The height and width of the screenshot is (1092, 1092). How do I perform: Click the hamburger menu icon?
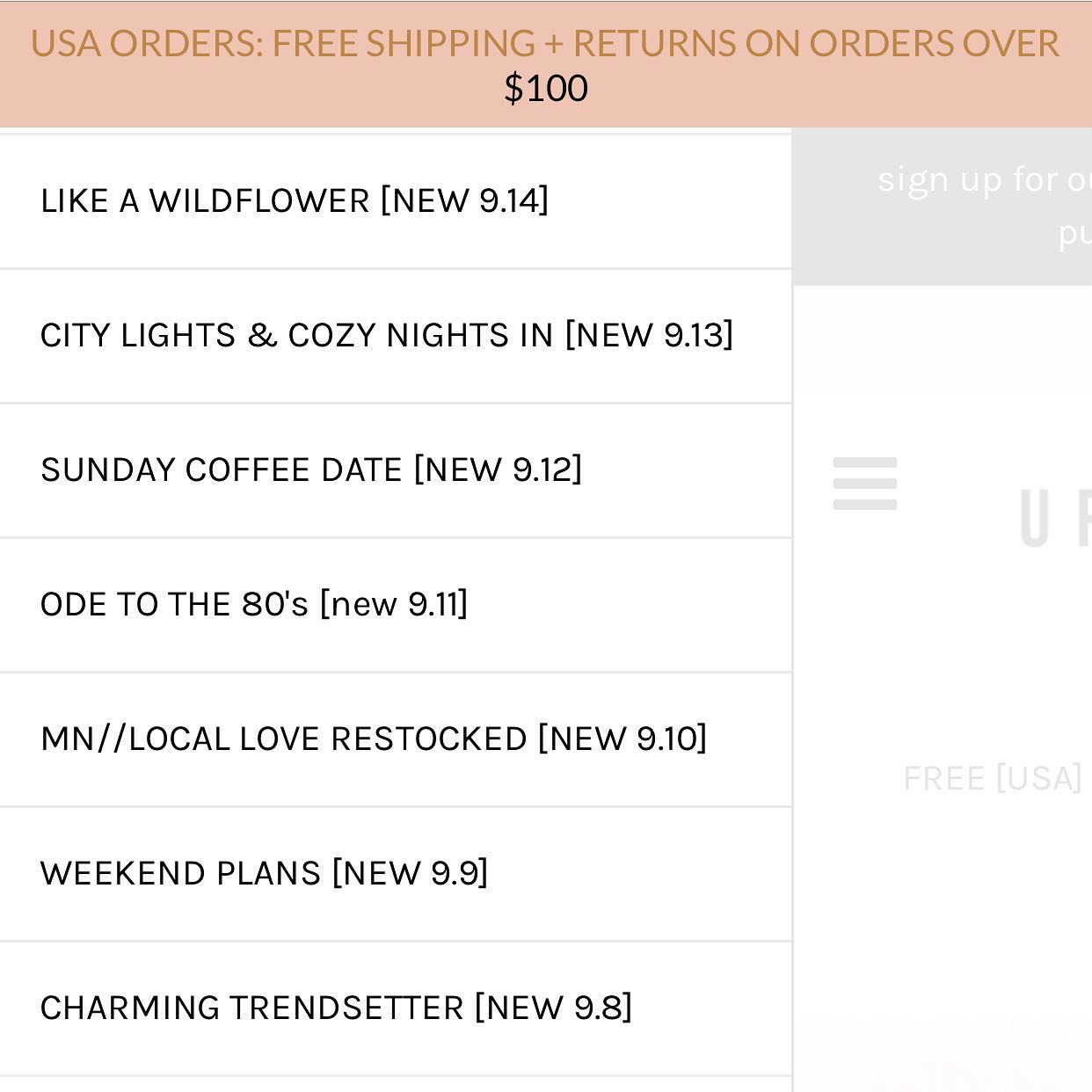click(x=865, y=484)
